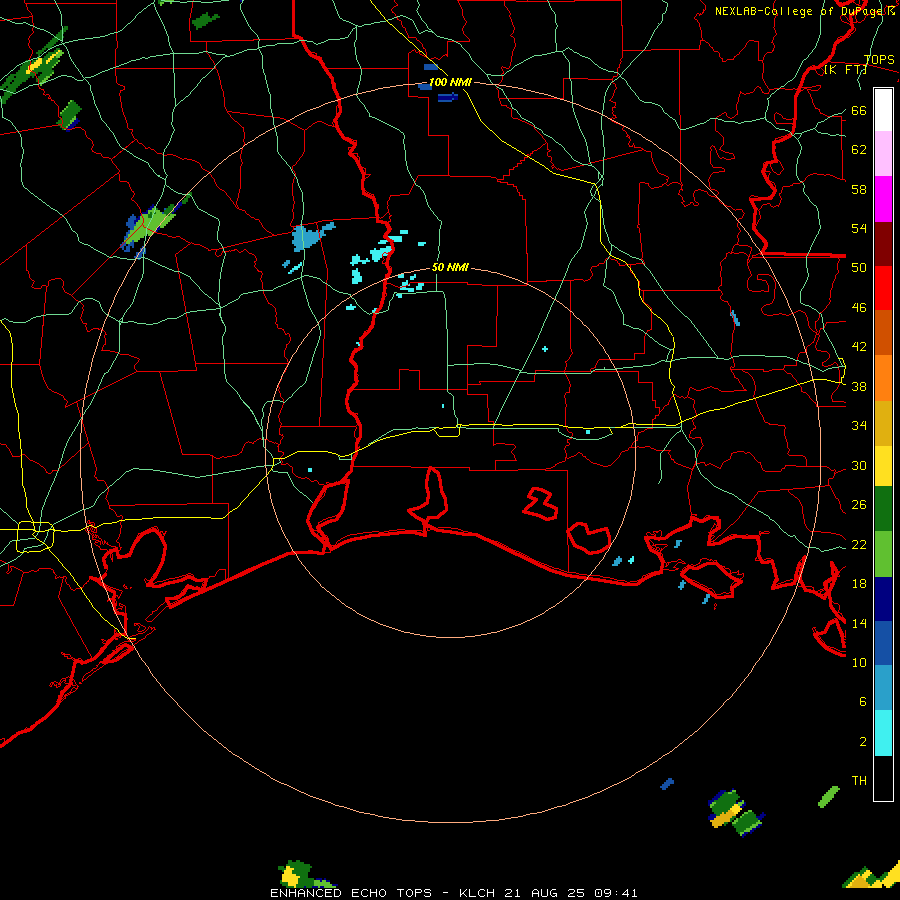
Task: Click the yellow legend swatch
Action: pyautogui.click(x=883, y=466)
